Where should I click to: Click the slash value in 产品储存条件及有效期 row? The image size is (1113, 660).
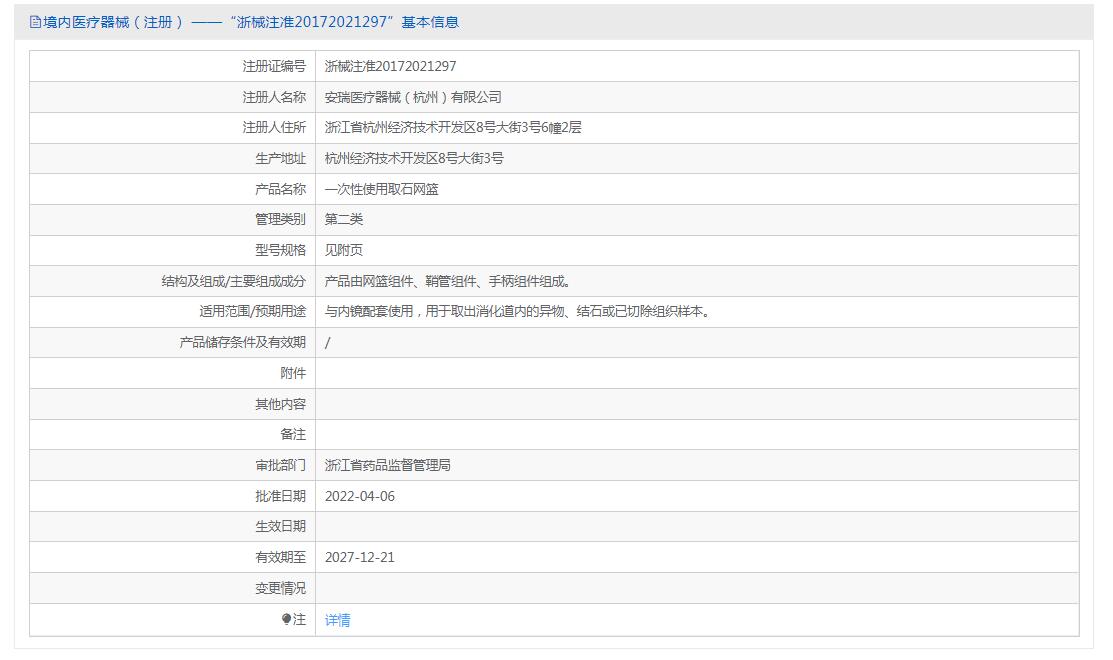tap(327, 343)
